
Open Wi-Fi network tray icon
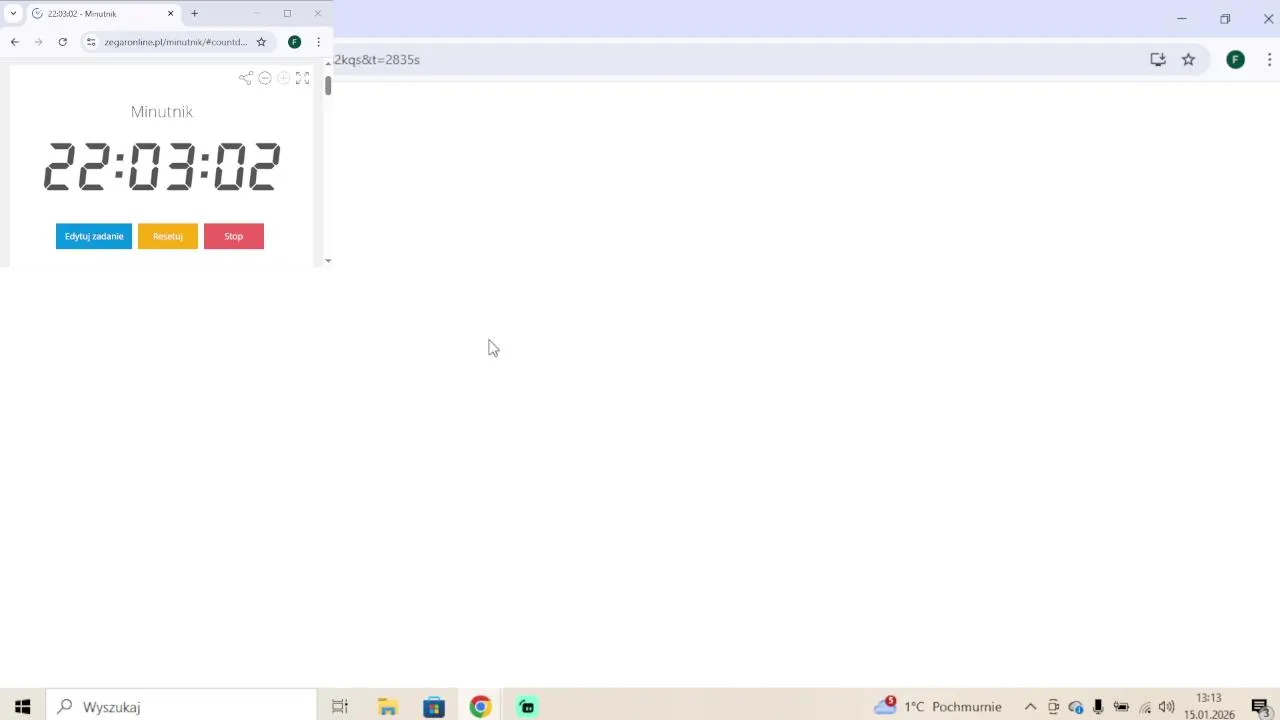(1145, 707)
